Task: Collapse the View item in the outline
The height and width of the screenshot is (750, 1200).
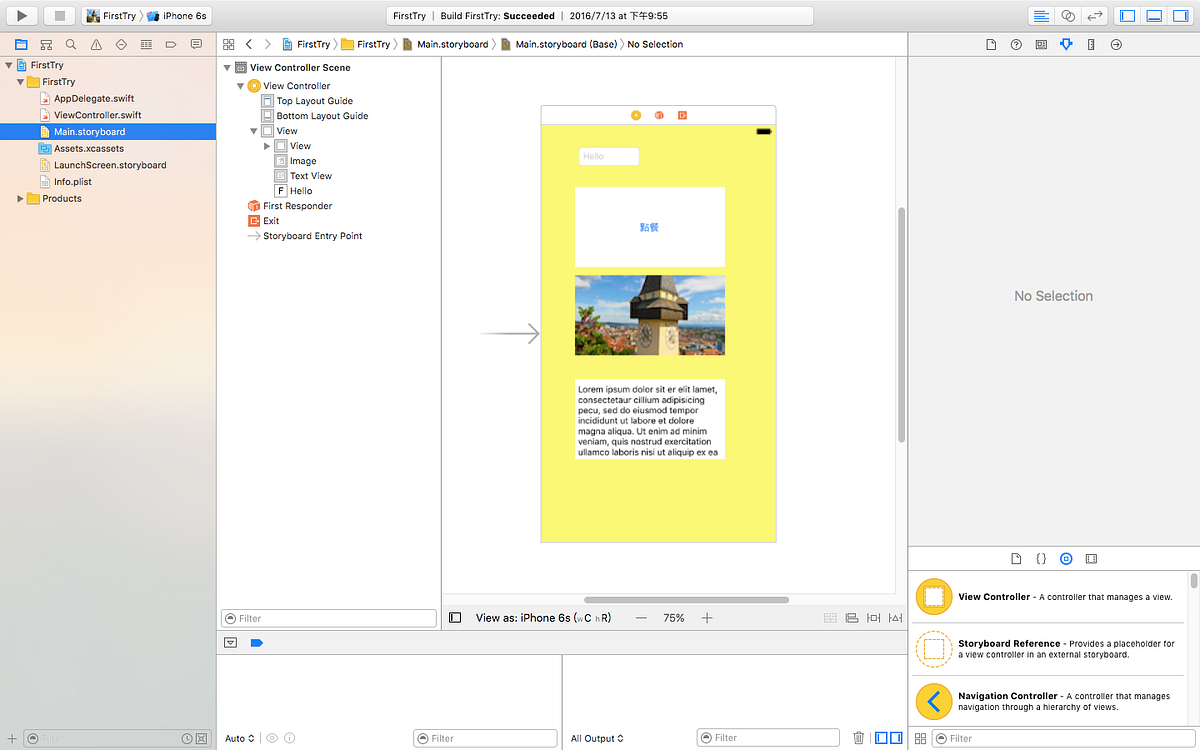Action: click(x=253, y=130)
